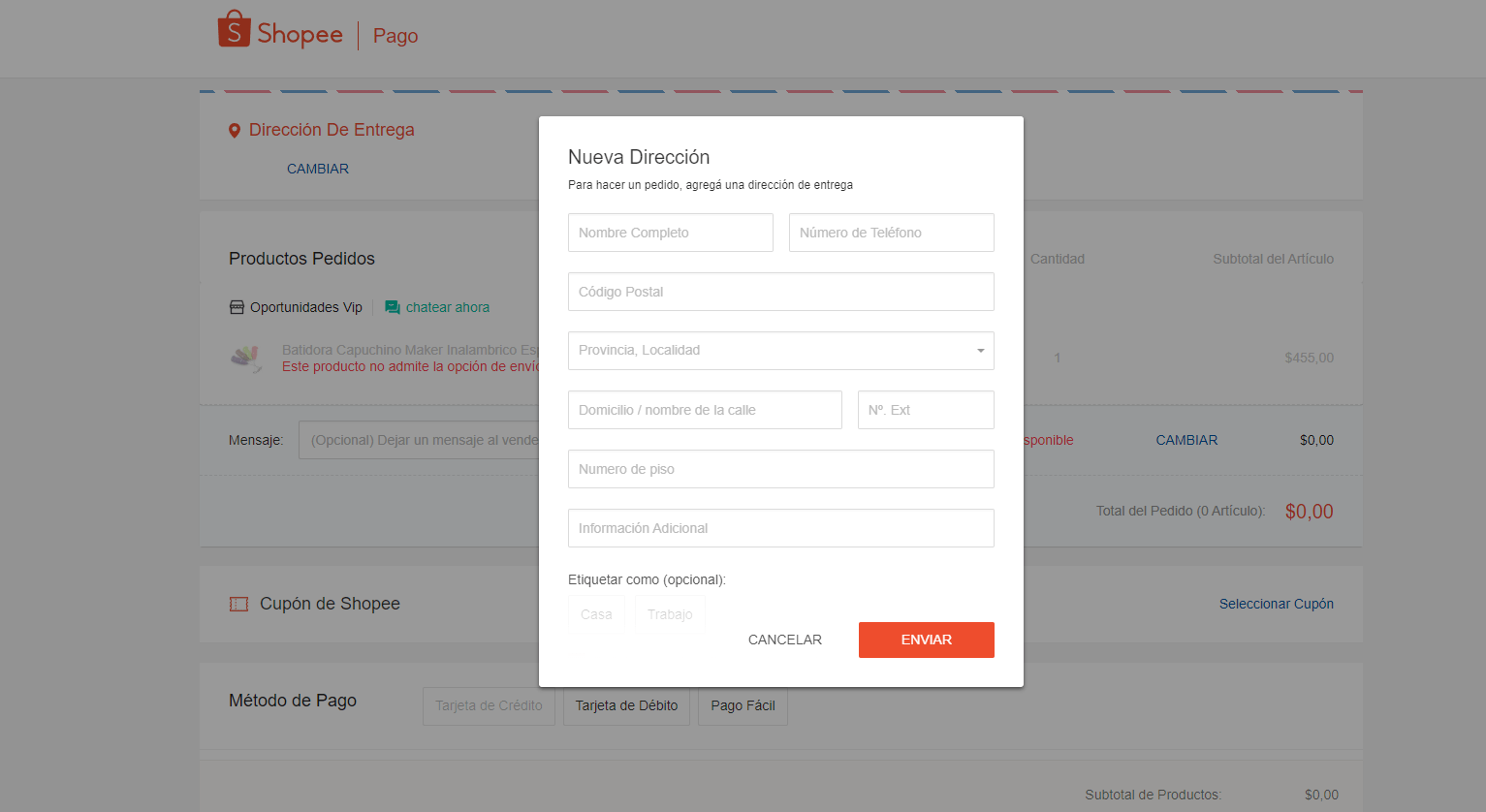The image size is (1486, 812).
Task: Submit the new address with ENVIAR
Action: (x=926, y=640)
